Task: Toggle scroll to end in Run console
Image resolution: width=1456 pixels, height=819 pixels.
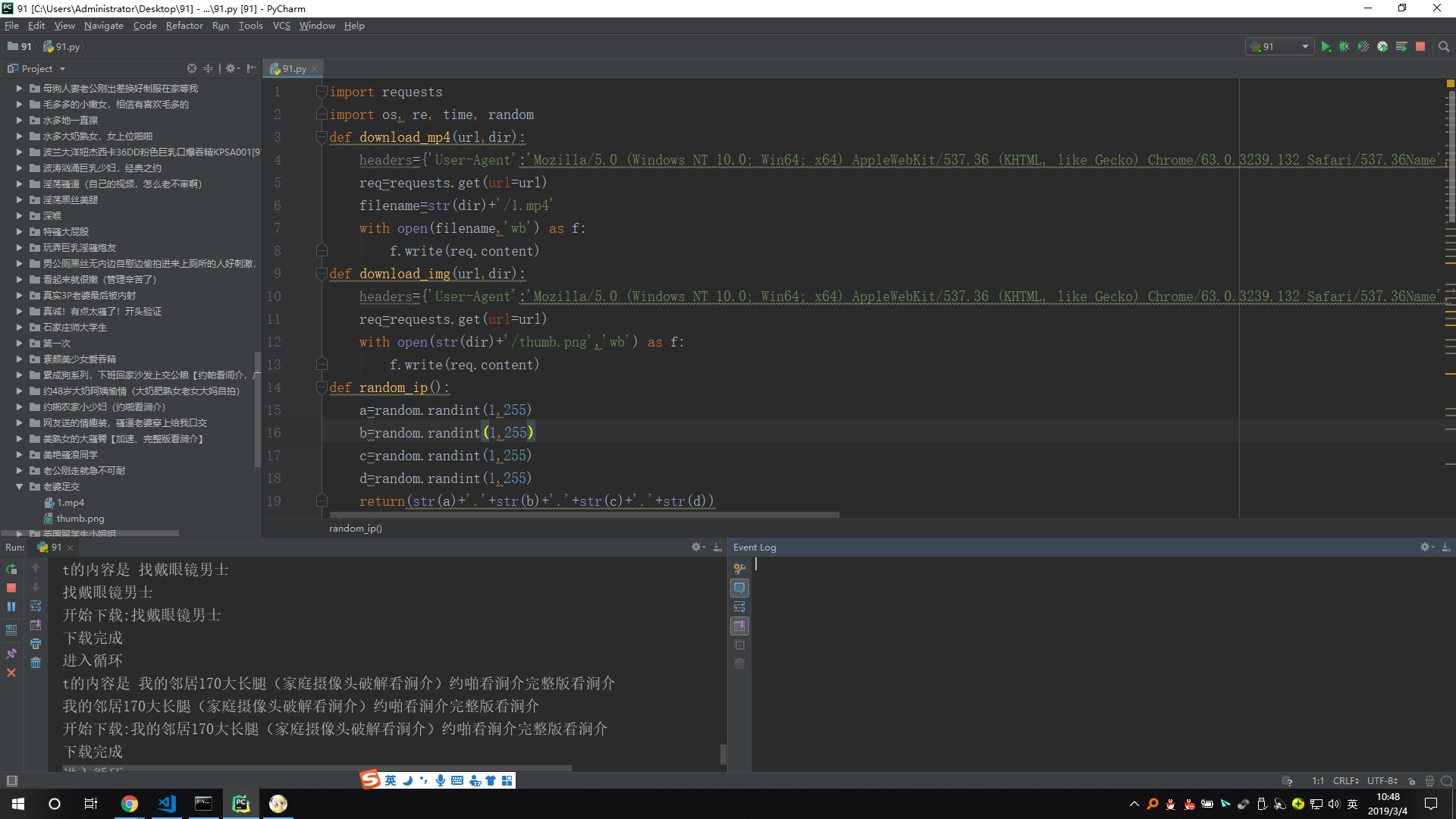Action: point(36,625)
